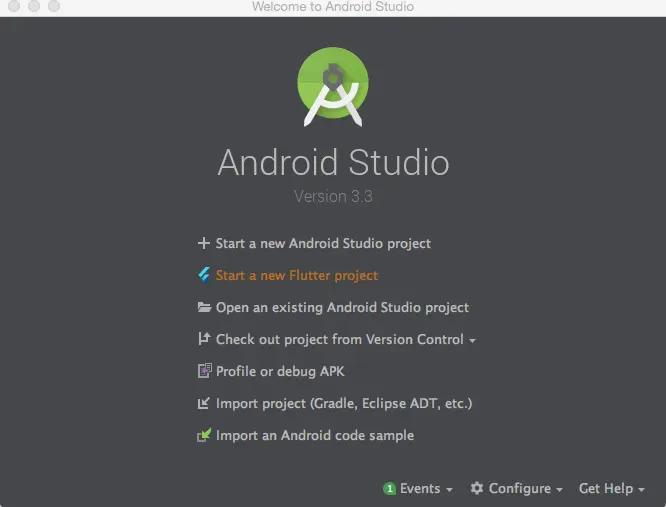666x507 pixels.
Task: Start a new Android Studio project
Action: point(323,243)
